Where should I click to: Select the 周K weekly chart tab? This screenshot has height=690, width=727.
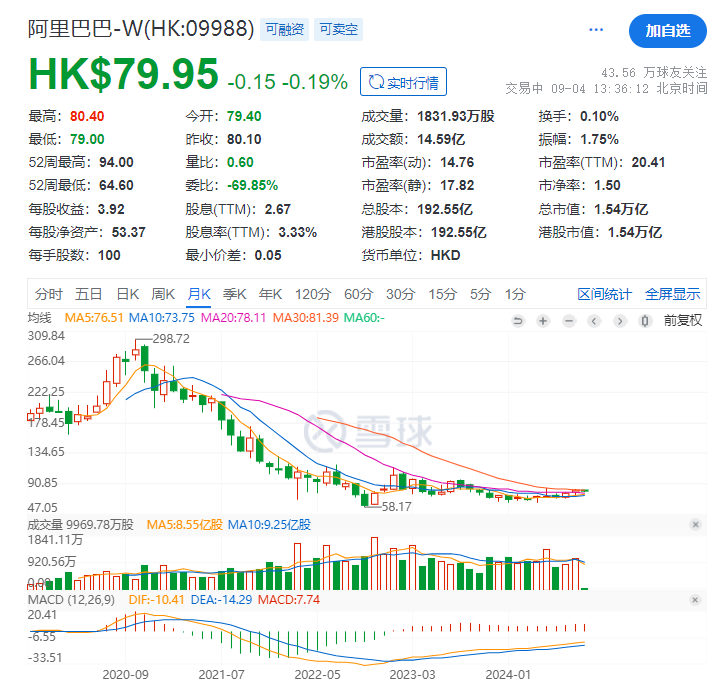163,294
